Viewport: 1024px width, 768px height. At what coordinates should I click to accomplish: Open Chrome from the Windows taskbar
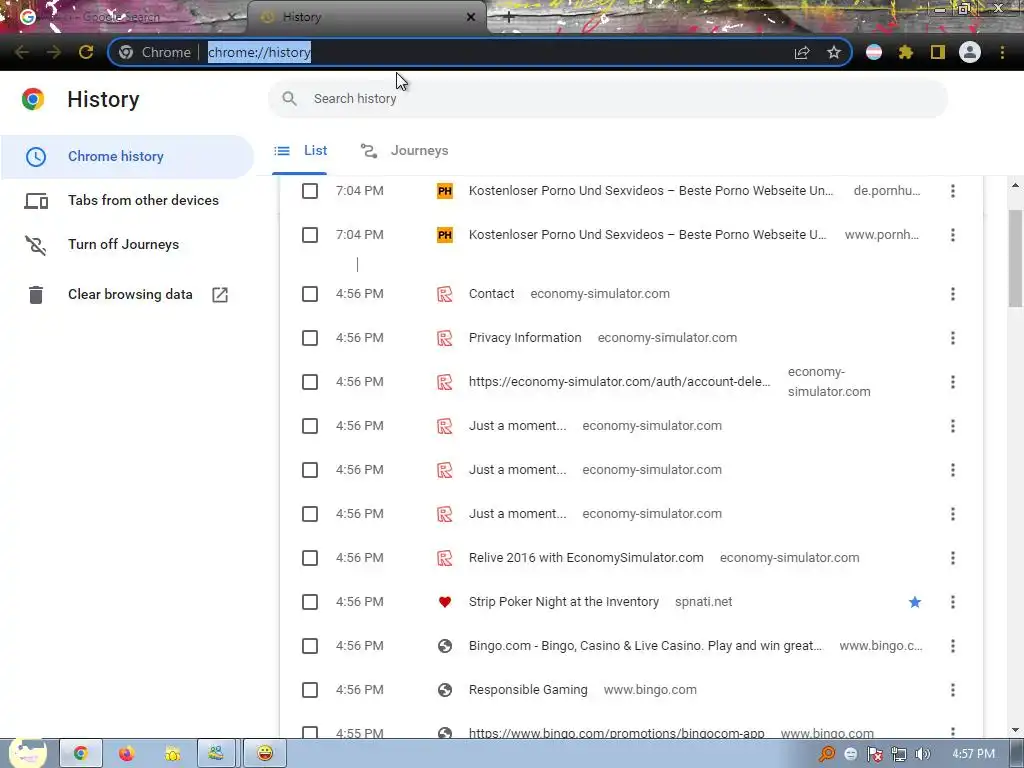(80, 754)
